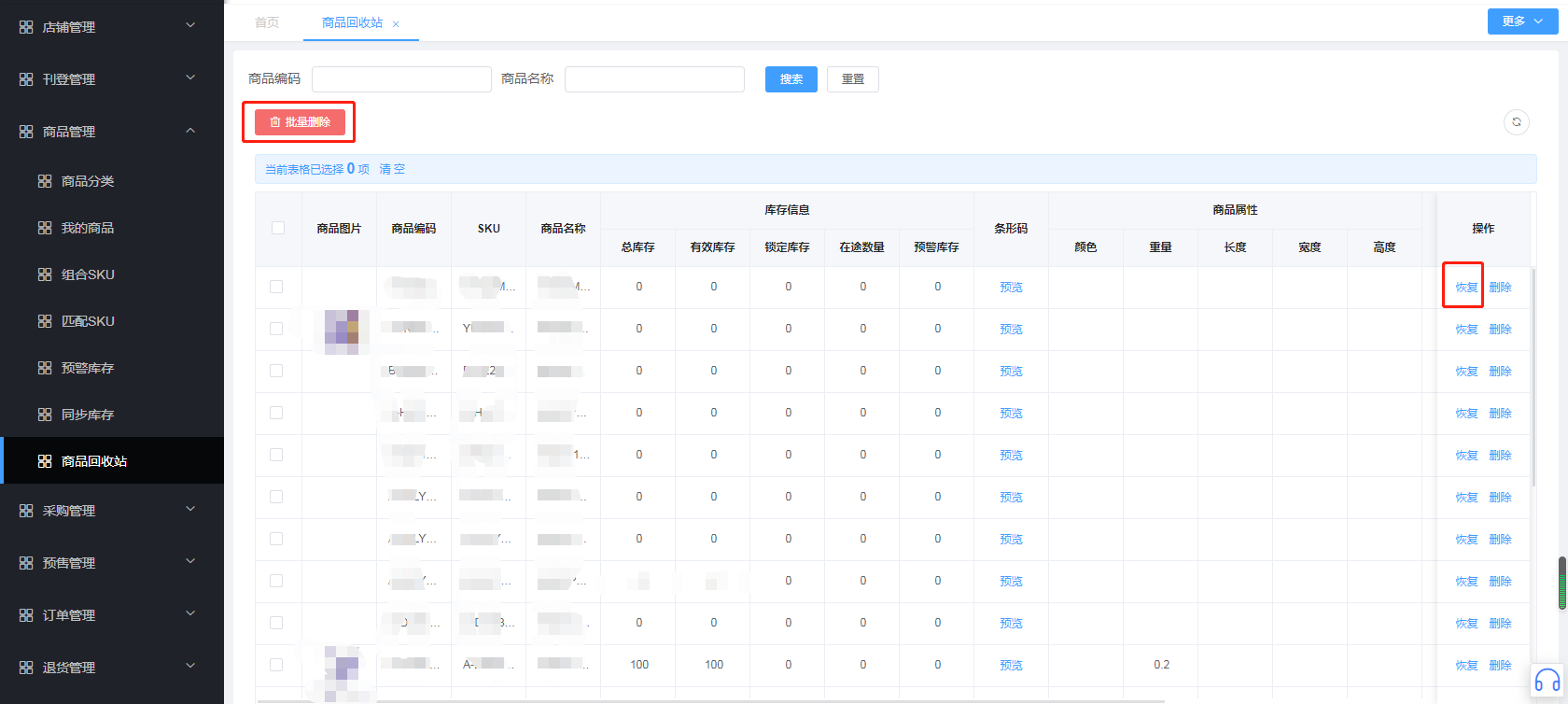Screen dimensions: 1568x704
Task: Click the 匹配SKU menu icon
Action: point(45,321)
